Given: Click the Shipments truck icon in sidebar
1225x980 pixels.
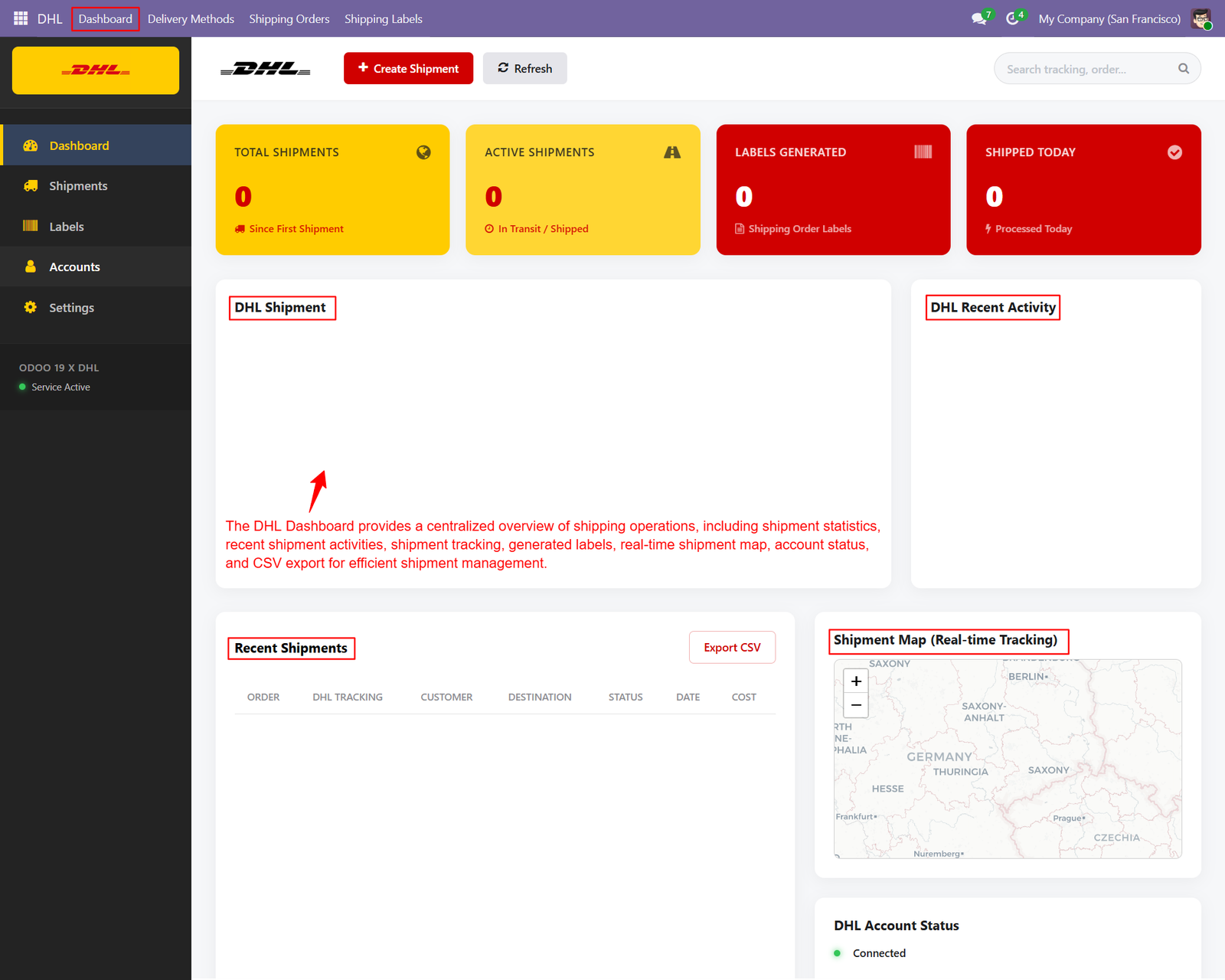Looking at the screenshot, I should coord(31,186).
